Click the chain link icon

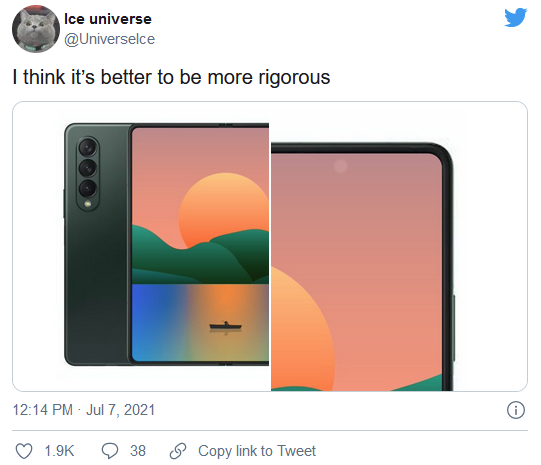click(x=178, y=451)
